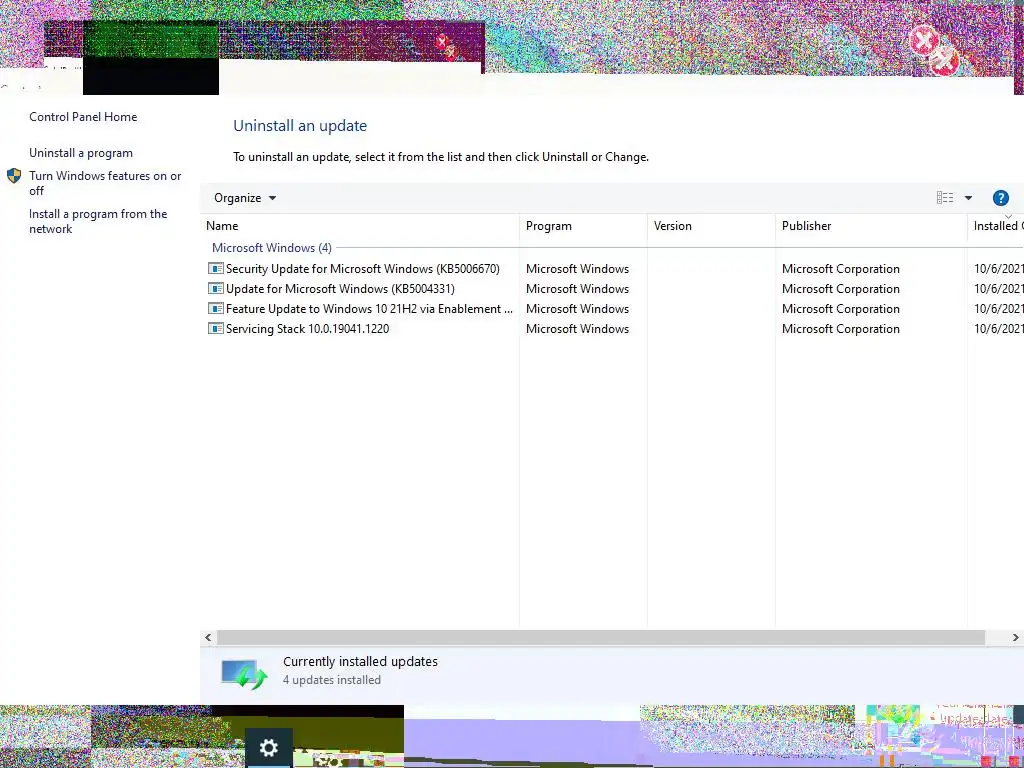The image size is (1024, 768).
Task: Open the Control Panel Home link
Action: tap(83, 117)
